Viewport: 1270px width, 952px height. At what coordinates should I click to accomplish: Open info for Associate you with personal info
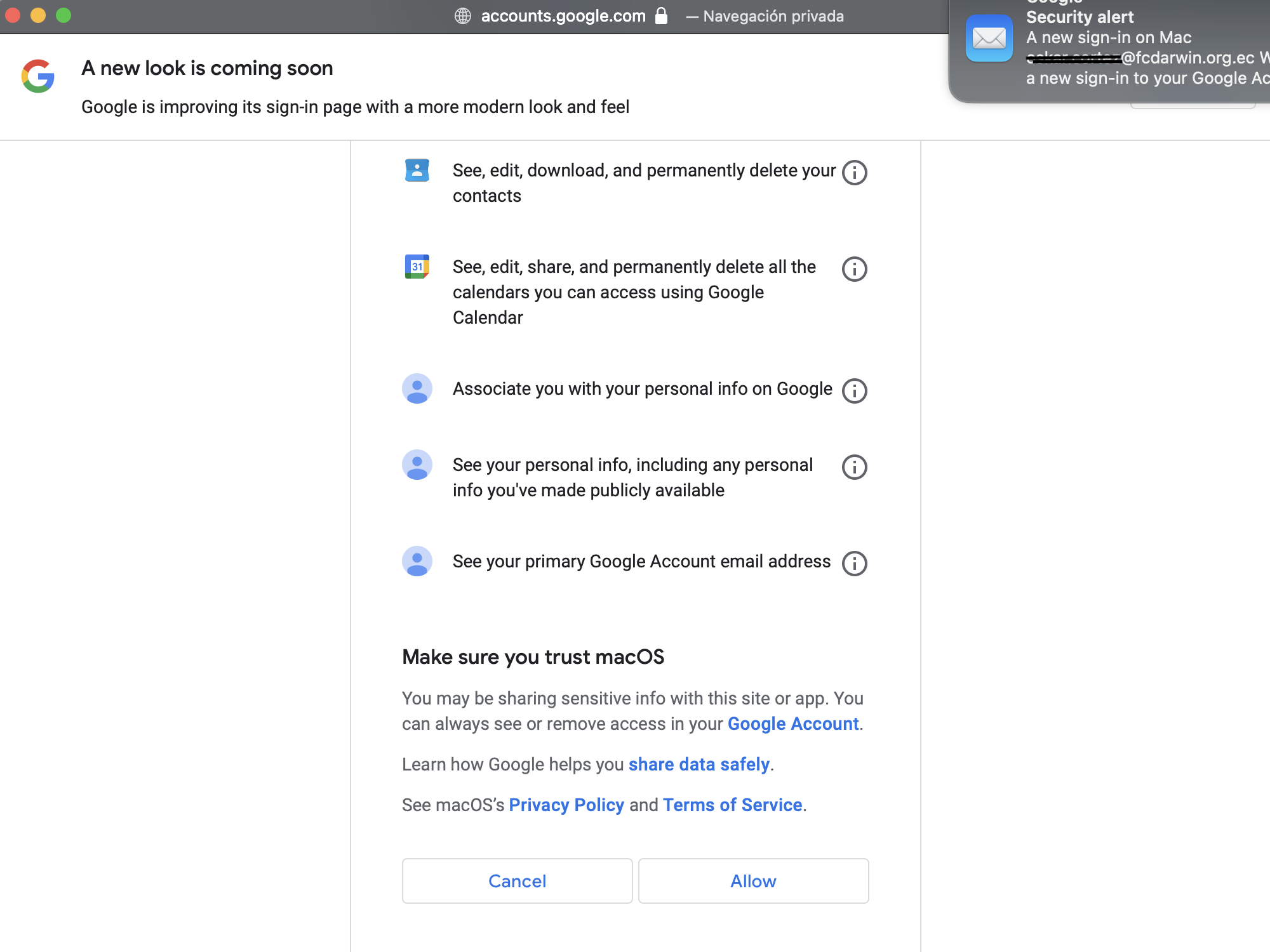pyautogui.click(x=854, y=391)
